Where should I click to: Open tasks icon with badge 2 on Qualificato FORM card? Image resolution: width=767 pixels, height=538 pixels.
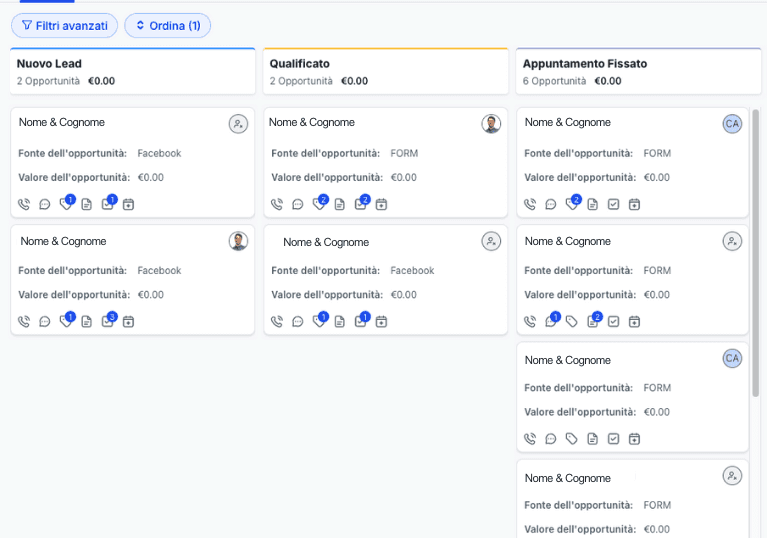tap(361, 203)
